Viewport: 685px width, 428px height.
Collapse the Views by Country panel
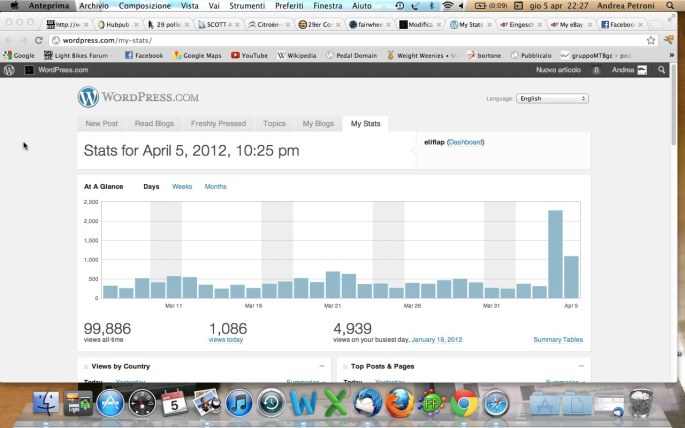(x=322, y=367)
